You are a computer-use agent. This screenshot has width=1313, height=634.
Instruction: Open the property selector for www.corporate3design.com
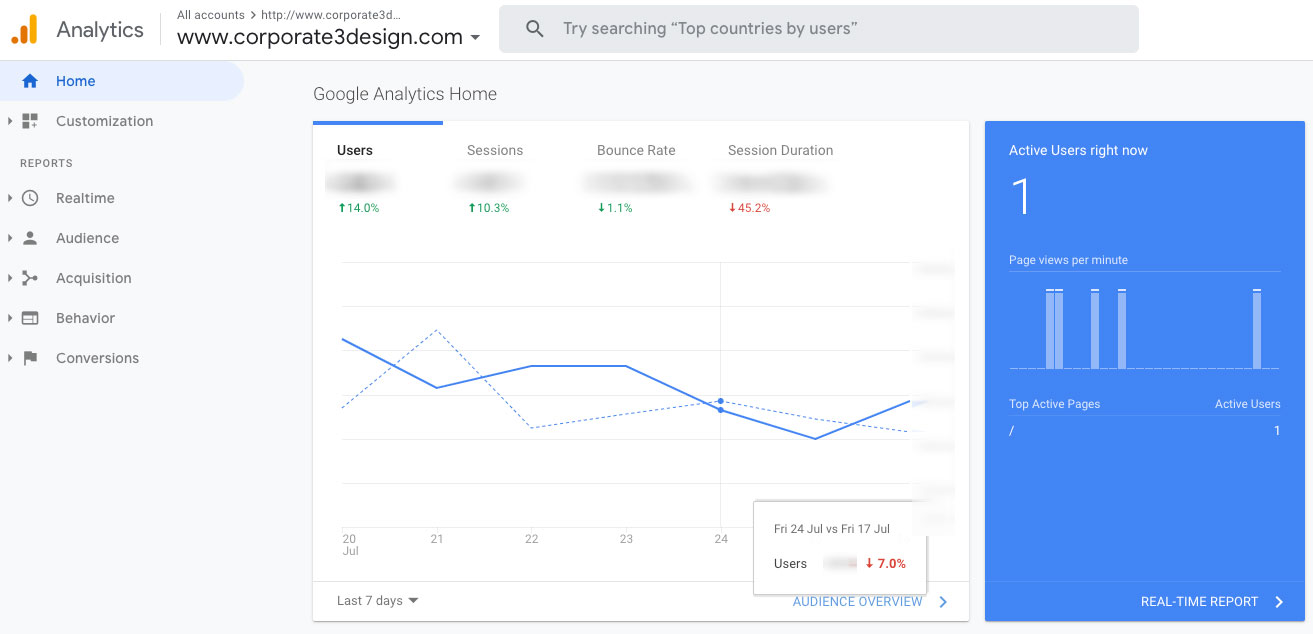[327, 37]
